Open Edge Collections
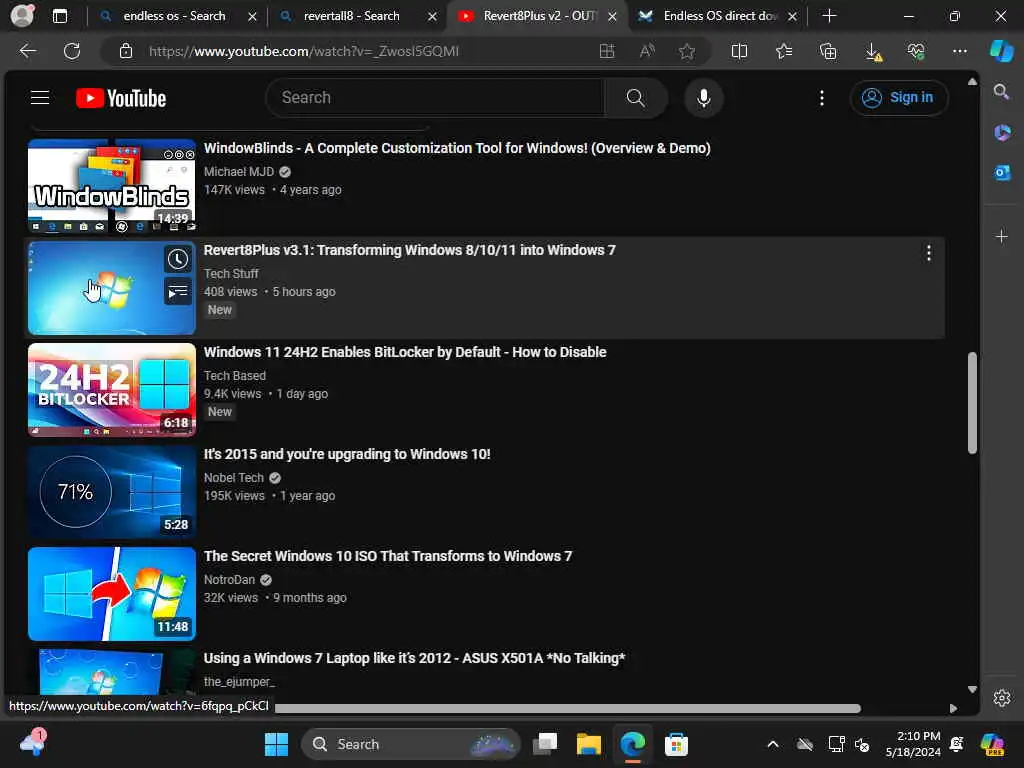 [828, 51]
